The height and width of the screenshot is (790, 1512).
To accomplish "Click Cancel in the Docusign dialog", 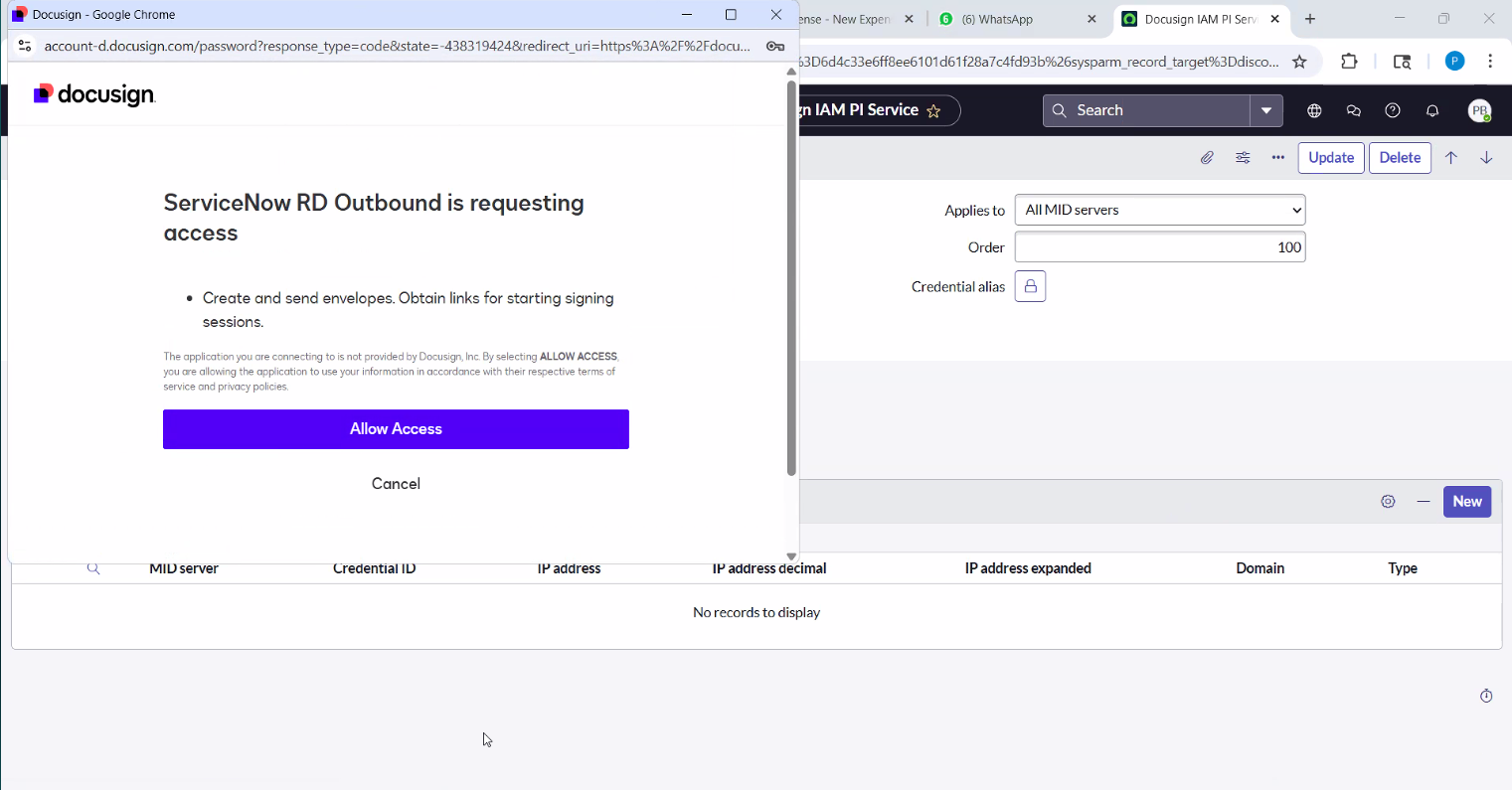I will click(395, 483).
